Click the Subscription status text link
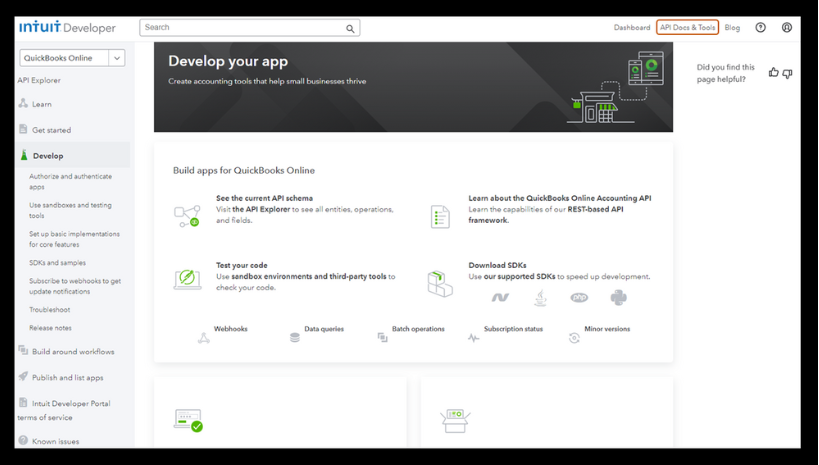The image size is (819, 465). (x=513, y=329)
